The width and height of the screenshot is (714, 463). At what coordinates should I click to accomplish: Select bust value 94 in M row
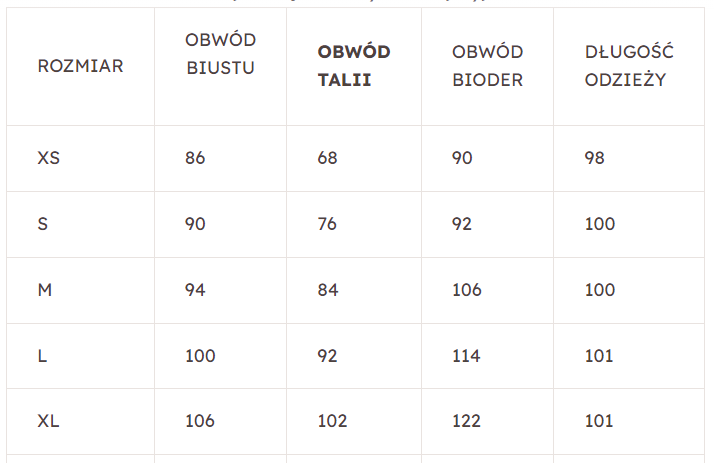[195, 290]
